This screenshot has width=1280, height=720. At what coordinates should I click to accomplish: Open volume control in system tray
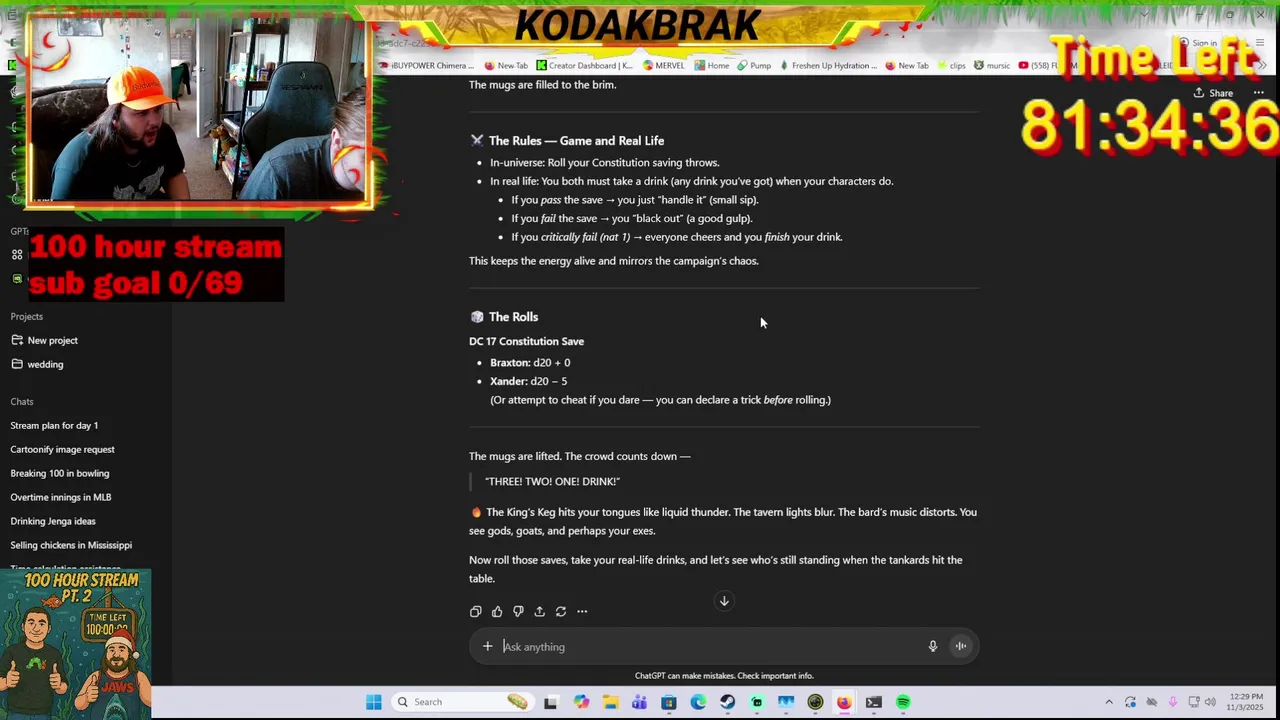(x=1210, y=702)
